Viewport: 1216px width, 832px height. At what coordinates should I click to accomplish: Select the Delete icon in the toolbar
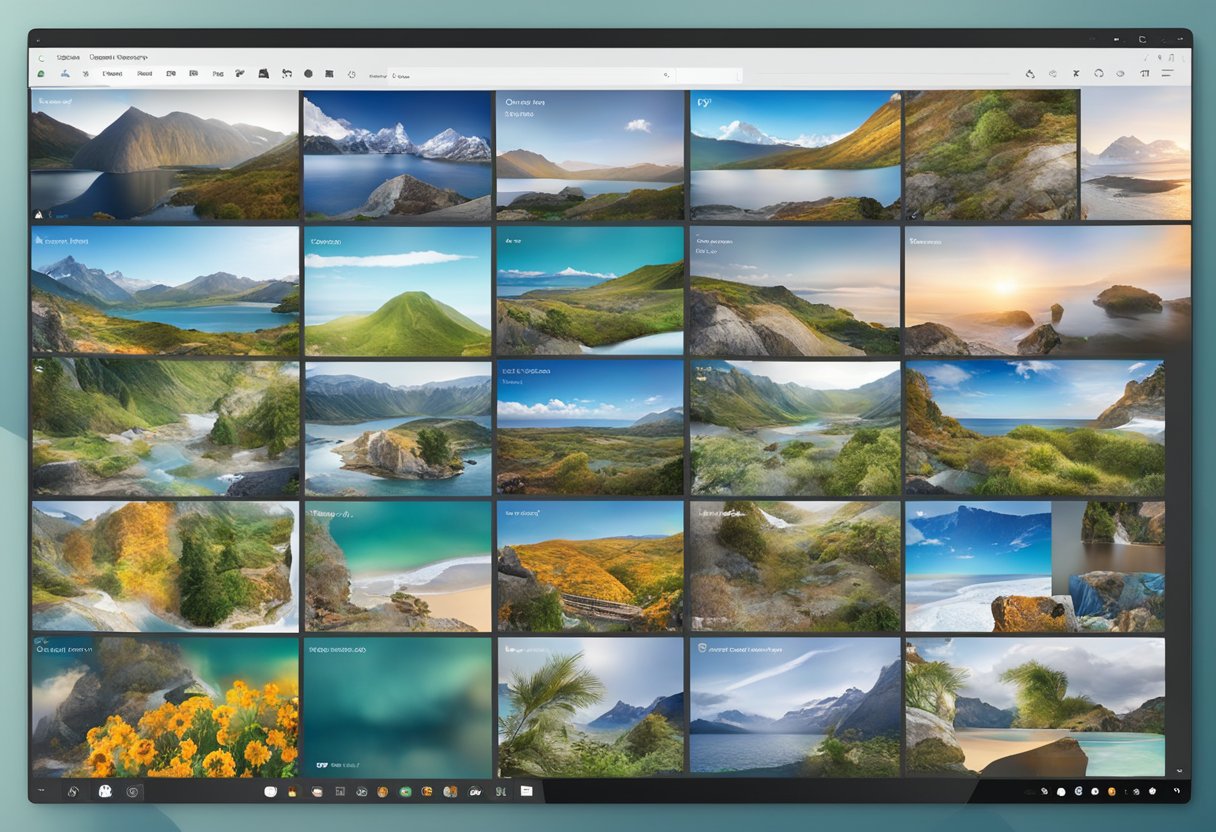(1075, 73)
